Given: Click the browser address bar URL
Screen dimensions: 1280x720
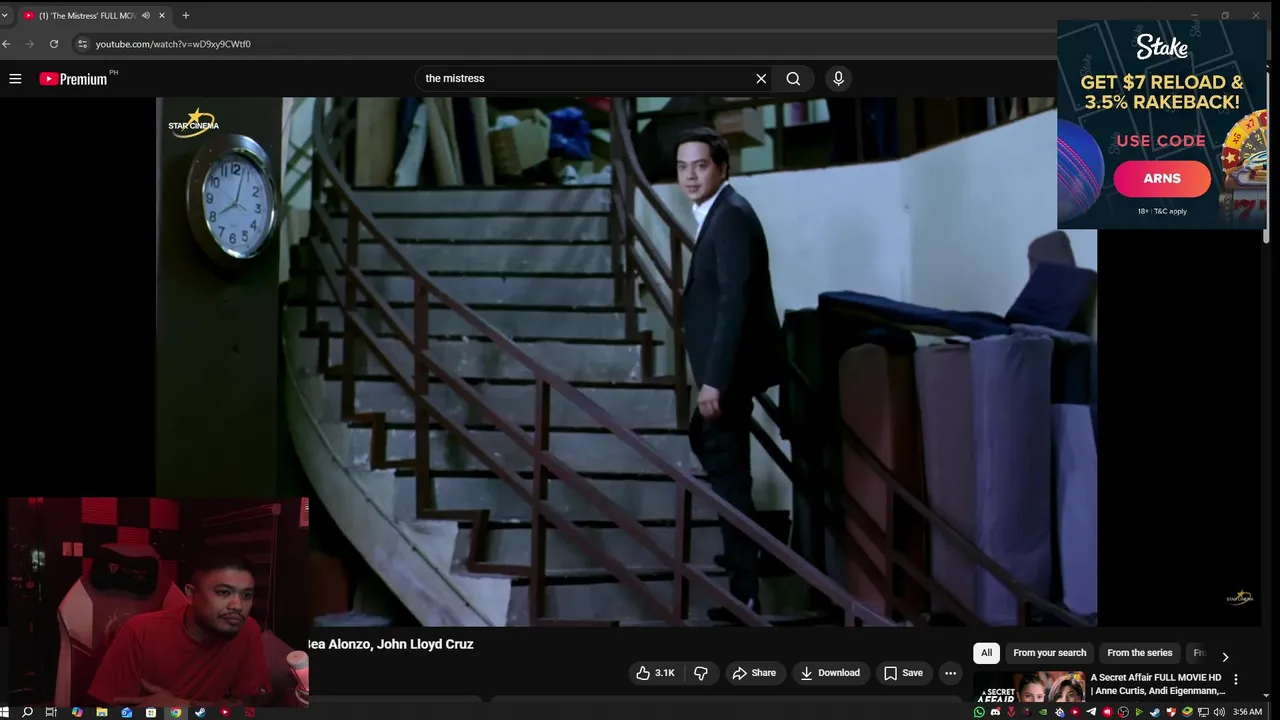Looking at the screenshot, I should (173, 44).
